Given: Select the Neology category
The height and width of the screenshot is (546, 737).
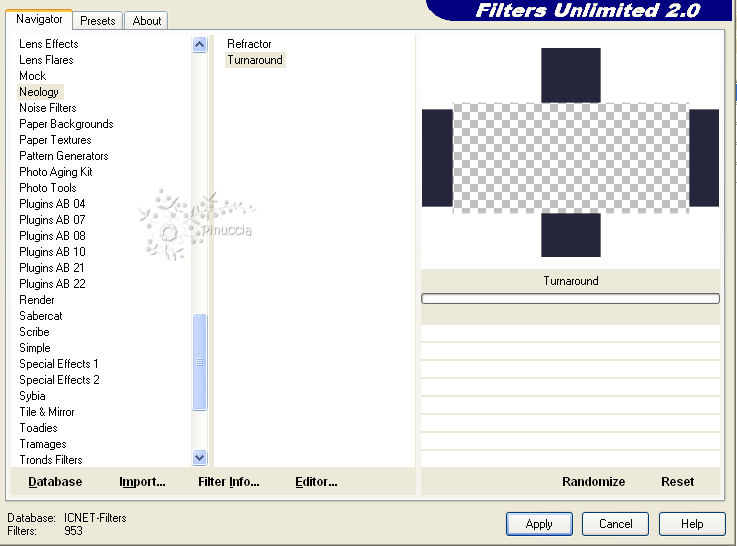Looking at the screenshot, I should [x=39, y=92].
